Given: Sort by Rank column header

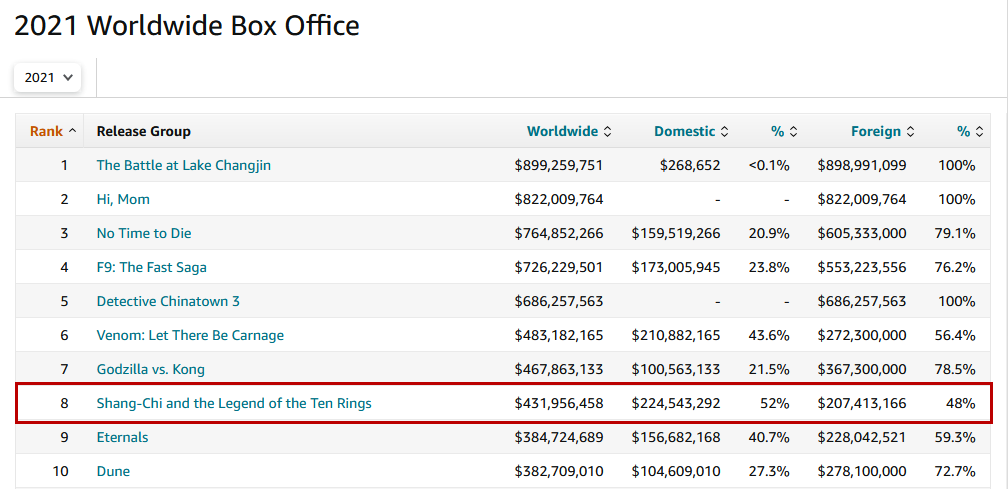Looking at the screenshot, I should (52, 131).
